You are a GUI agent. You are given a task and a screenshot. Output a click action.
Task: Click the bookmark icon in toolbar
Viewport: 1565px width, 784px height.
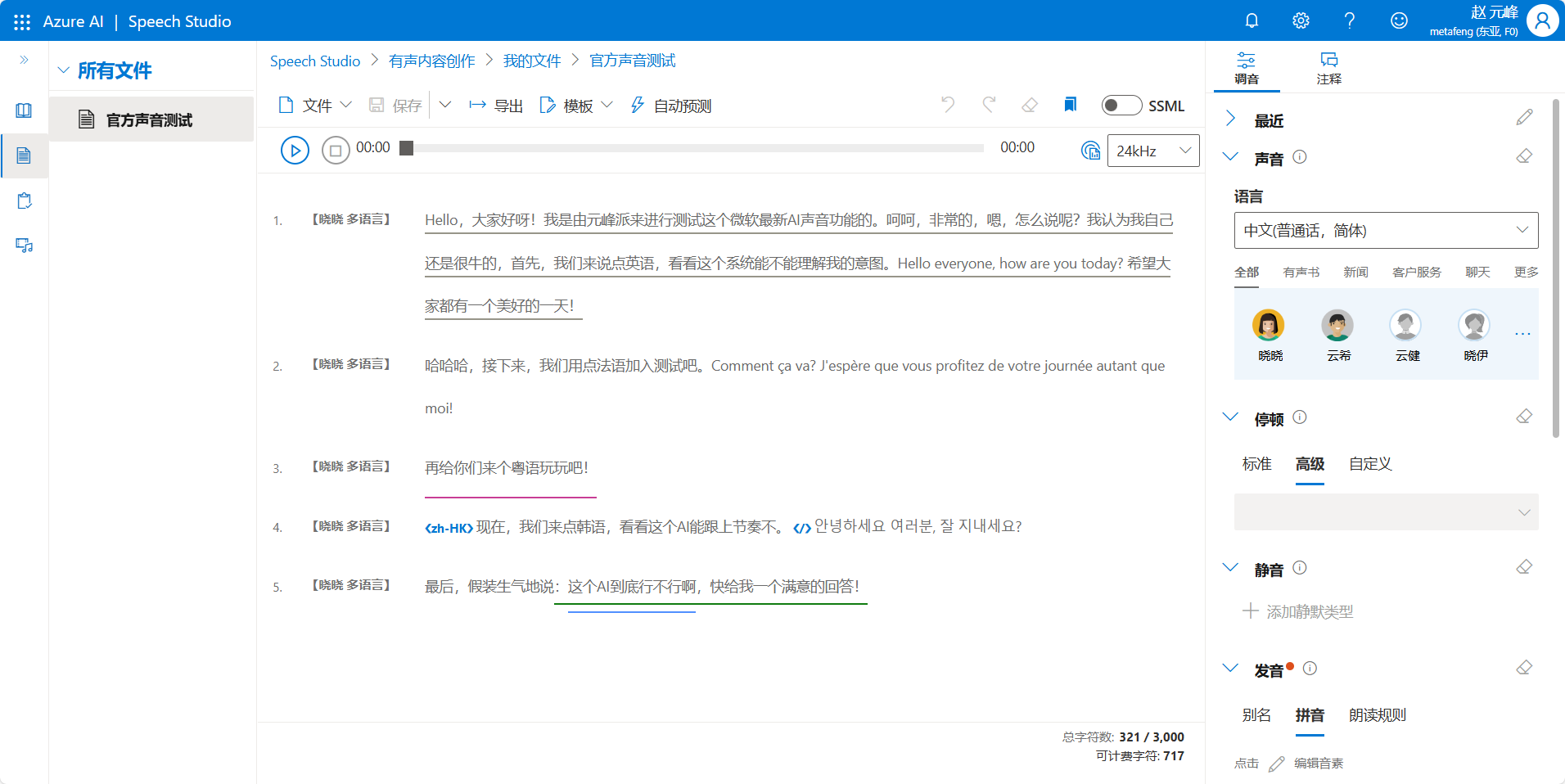[x=1070, y=105]
